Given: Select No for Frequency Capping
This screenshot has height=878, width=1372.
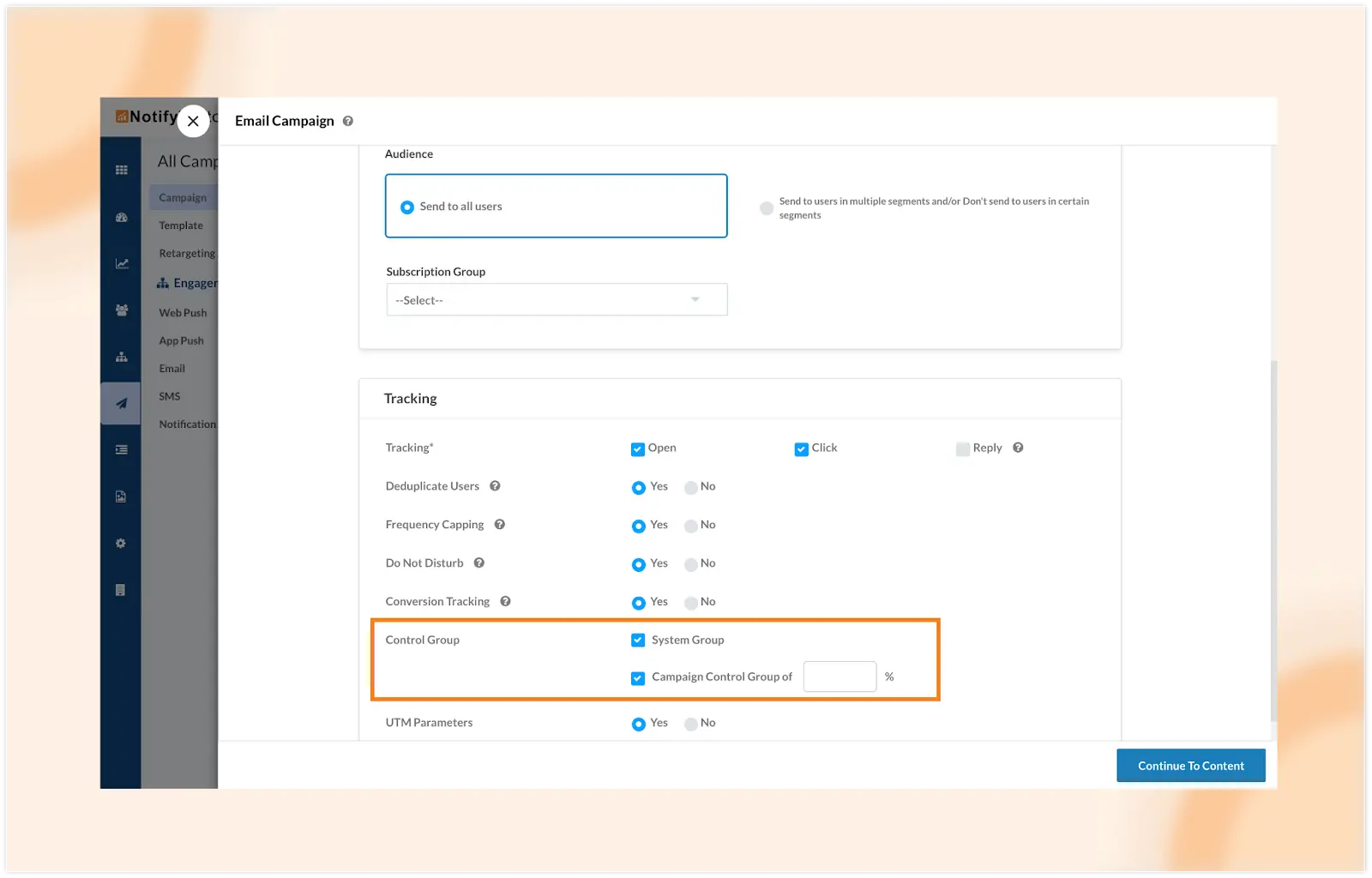Looking at the screenshot, I should (x=691, y=526).
